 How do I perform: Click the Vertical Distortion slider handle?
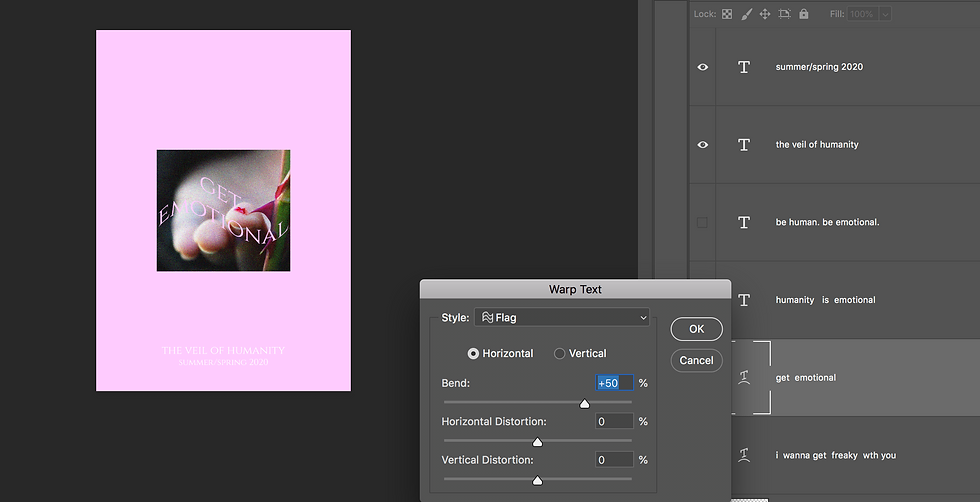pos(537,480)
